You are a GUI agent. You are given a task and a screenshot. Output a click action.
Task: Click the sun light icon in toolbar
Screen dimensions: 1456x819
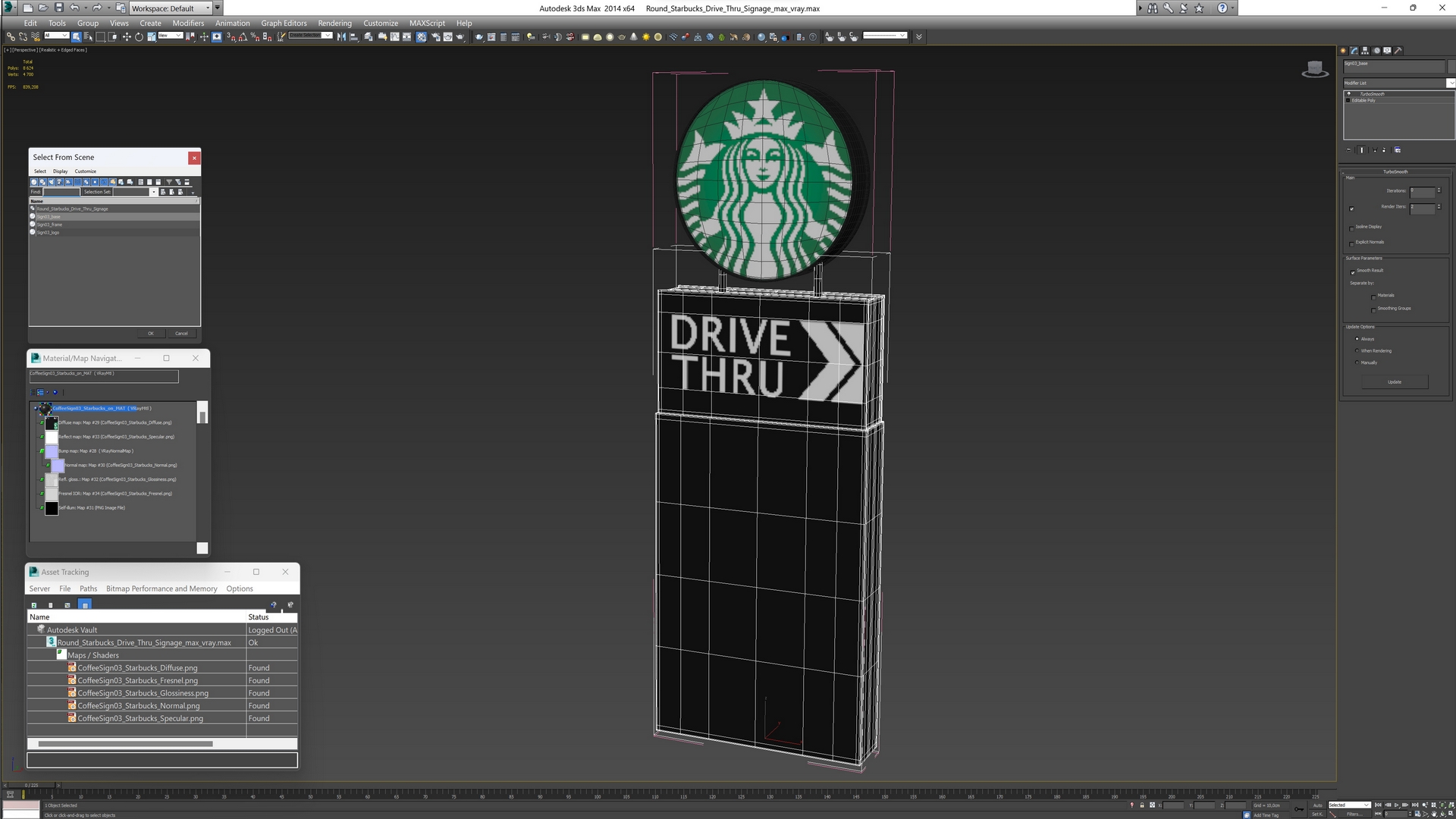click(646, 36)
